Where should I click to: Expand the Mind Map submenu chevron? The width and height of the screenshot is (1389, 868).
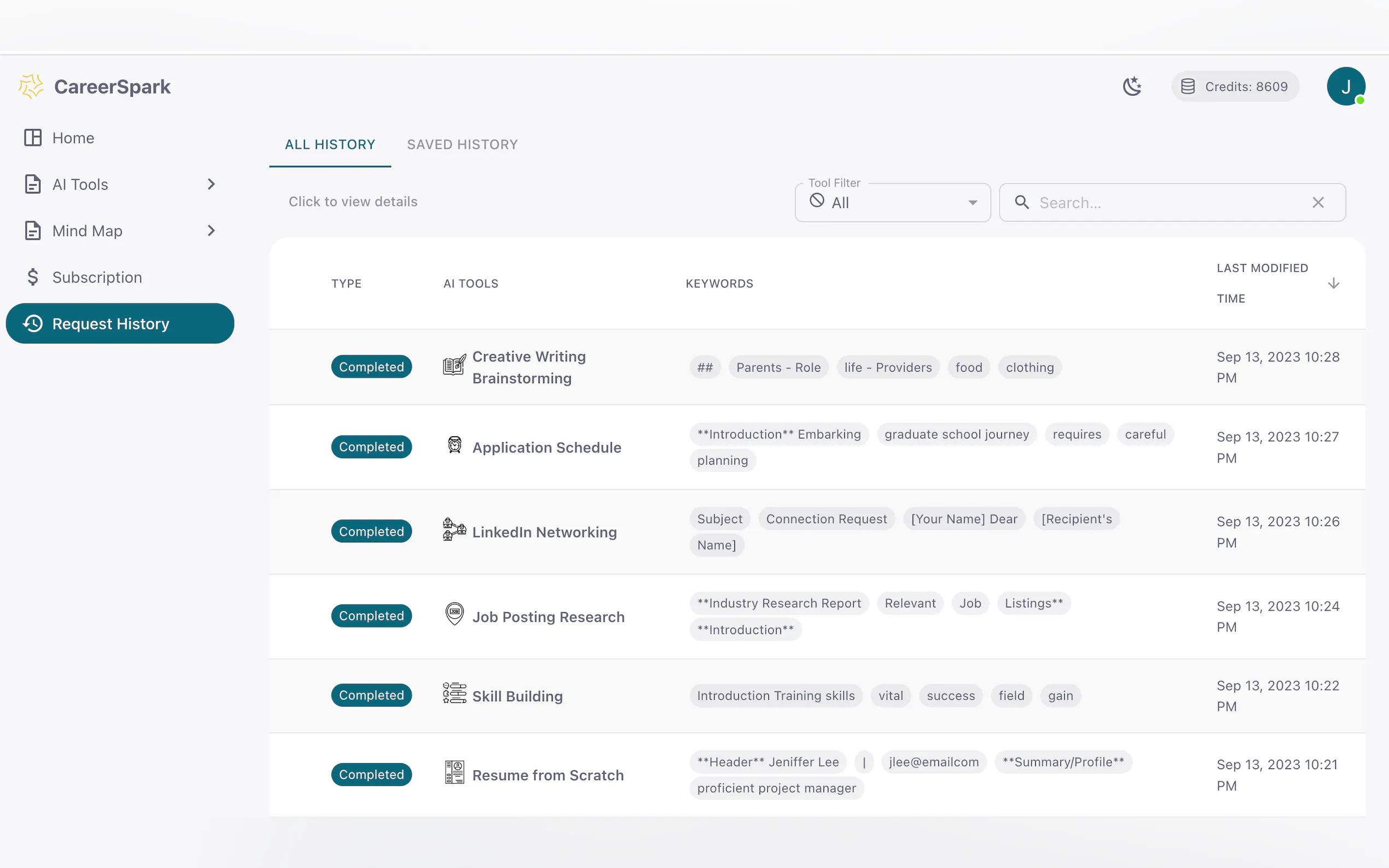(x=211, y=231)
